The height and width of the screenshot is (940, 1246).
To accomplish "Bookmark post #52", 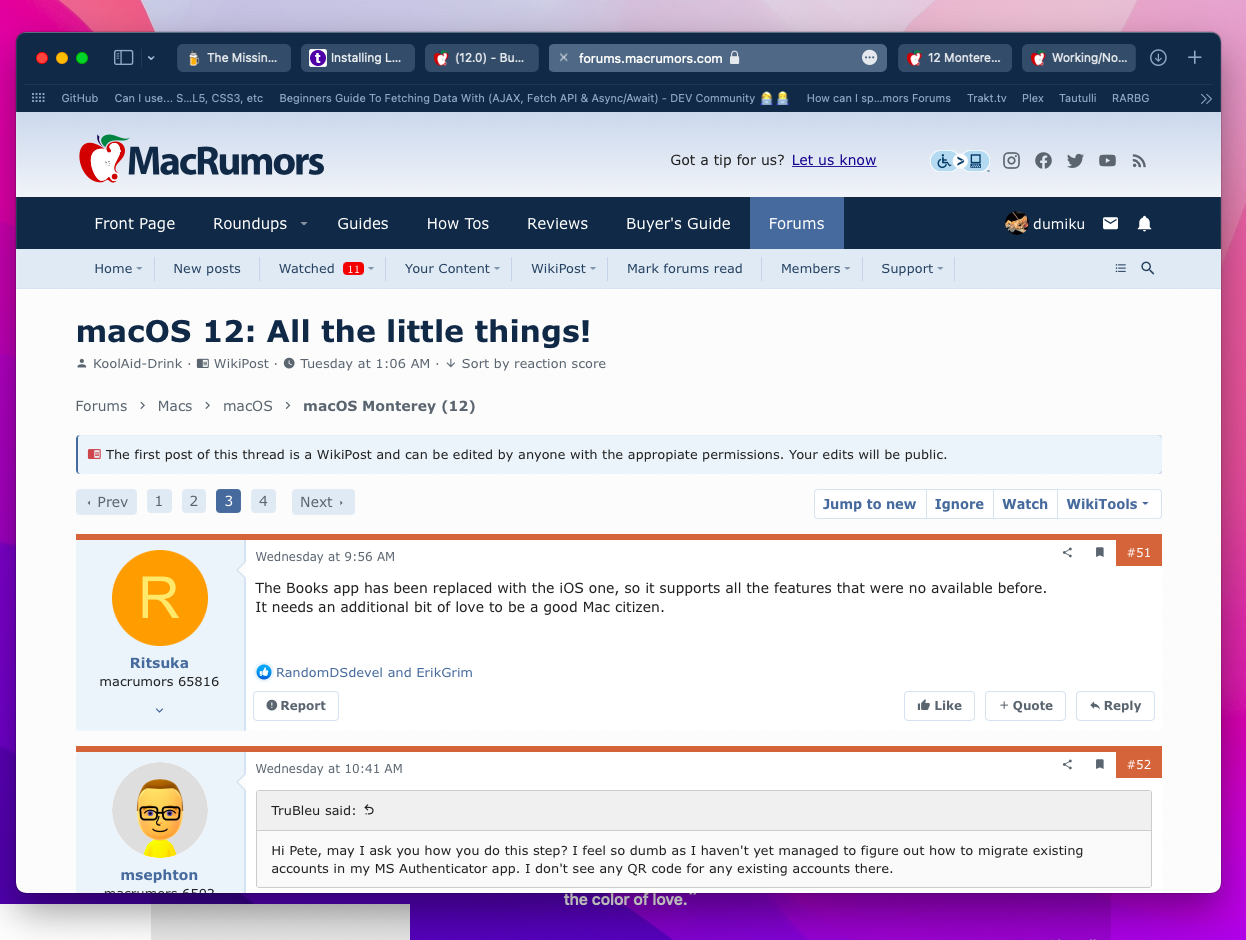I will [x=1099, y=764].
